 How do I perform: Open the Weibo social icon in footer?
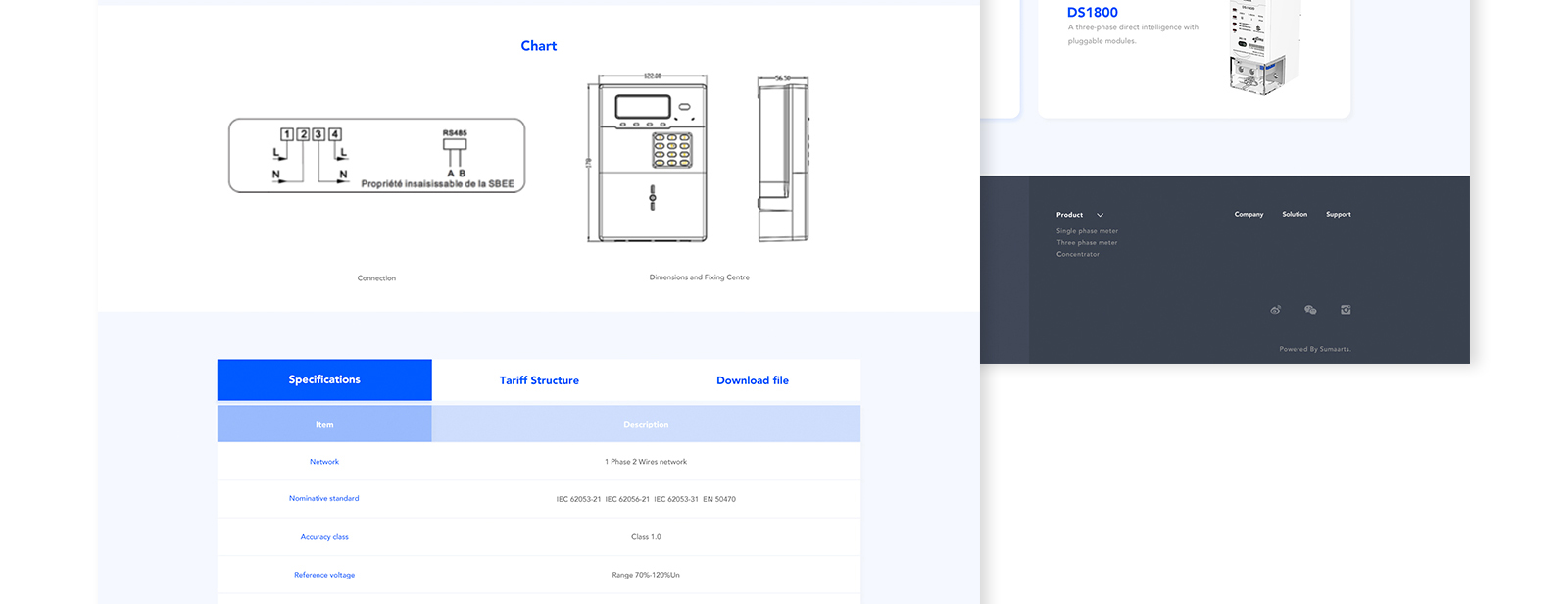point(1275,310)
